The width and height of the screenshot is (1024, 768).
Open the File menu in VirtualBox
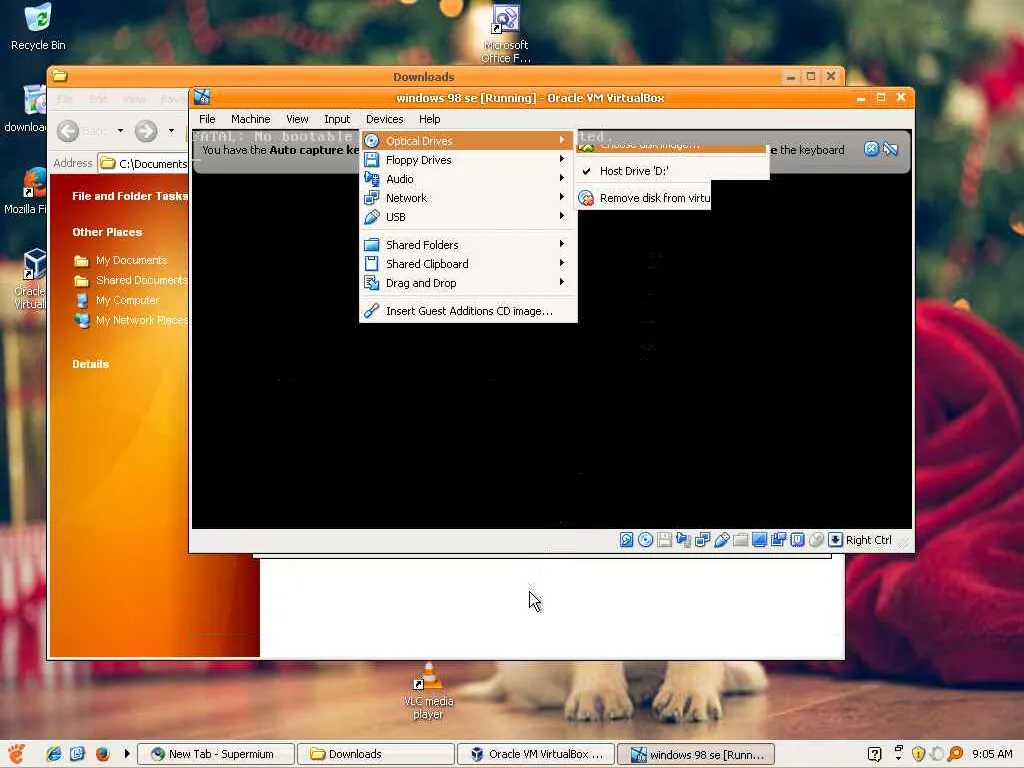(x=207, y=119)
